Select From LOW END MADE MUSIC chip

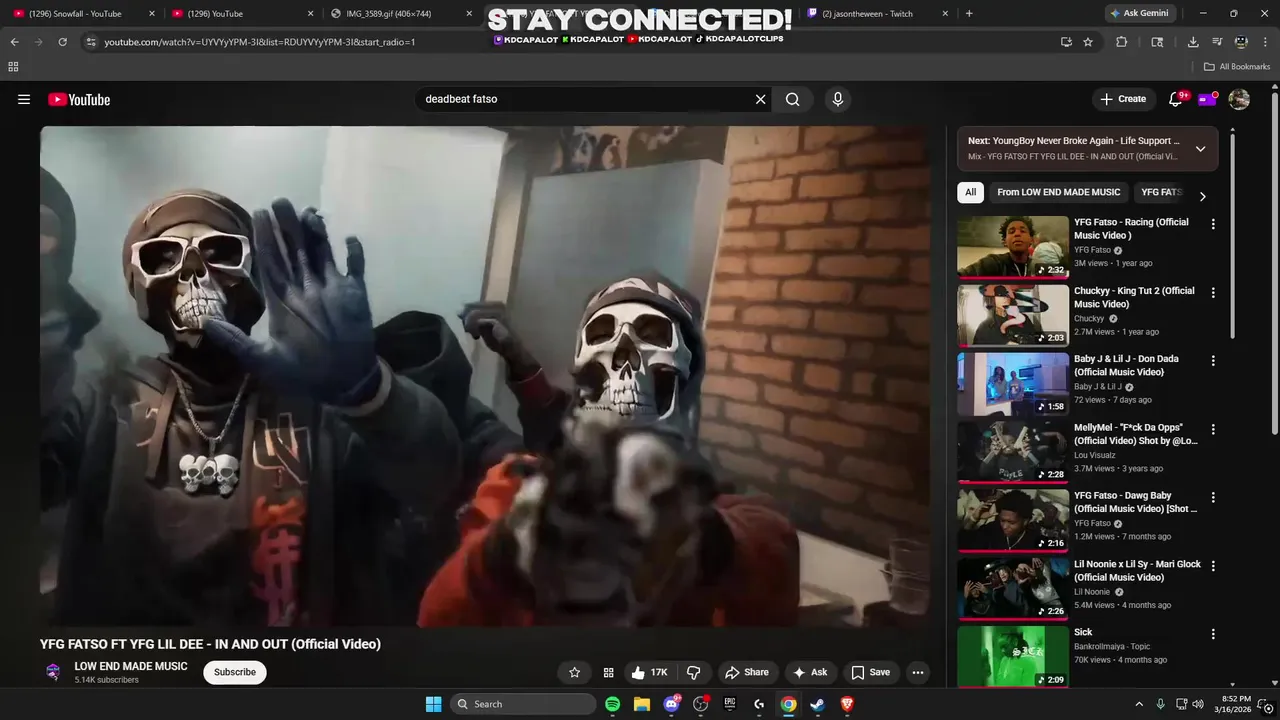[1058, 192]
